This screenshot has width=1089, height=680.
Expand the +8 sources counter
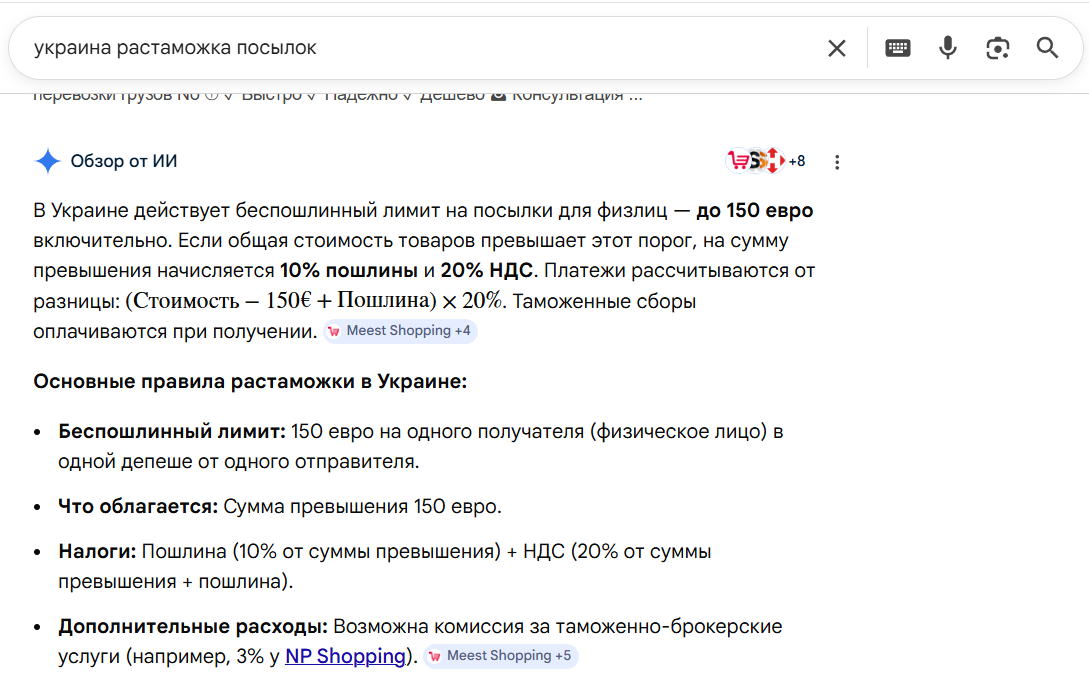pyautogui.click(x=797, y=161)
